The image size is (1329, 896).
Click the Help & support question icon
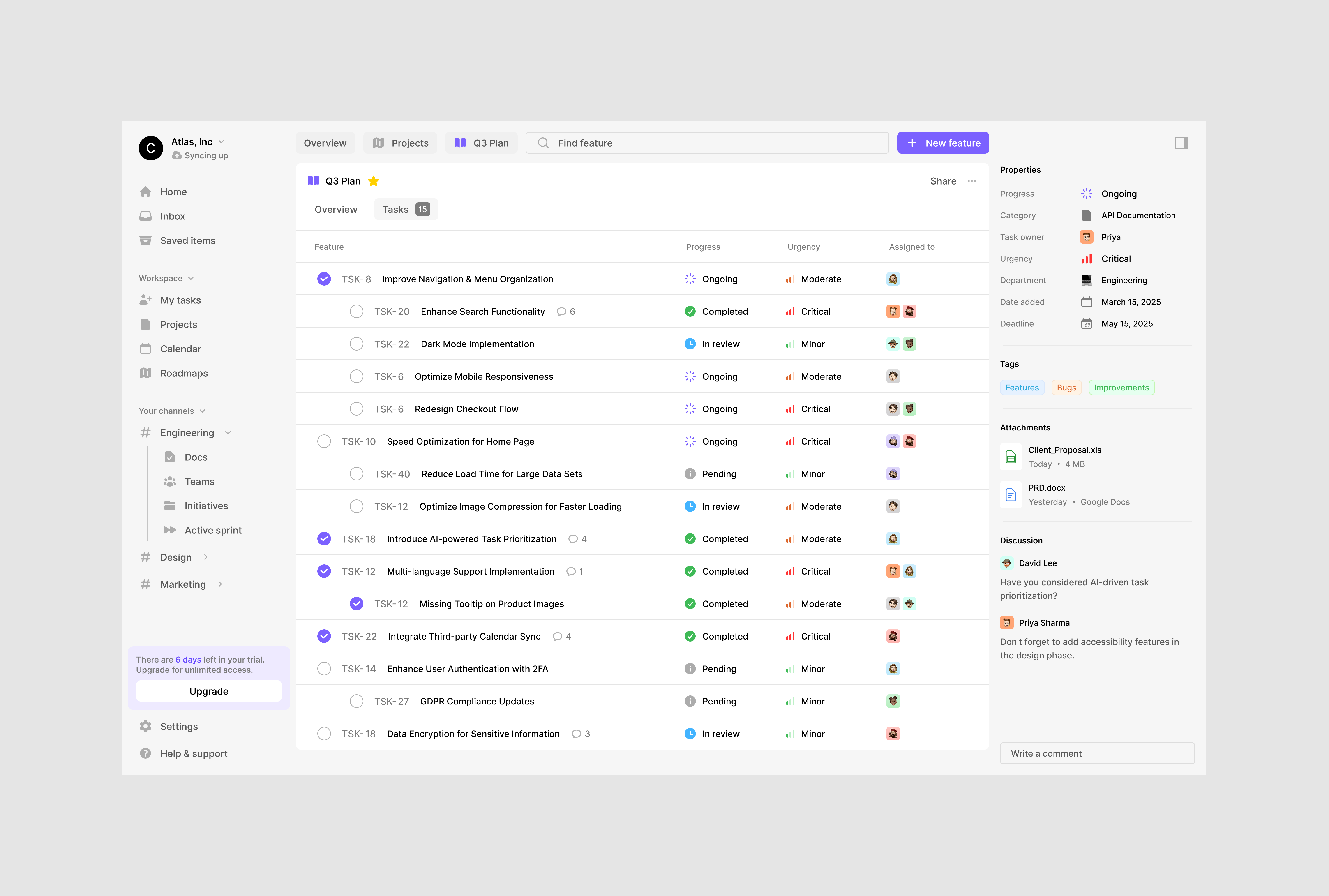146,754
